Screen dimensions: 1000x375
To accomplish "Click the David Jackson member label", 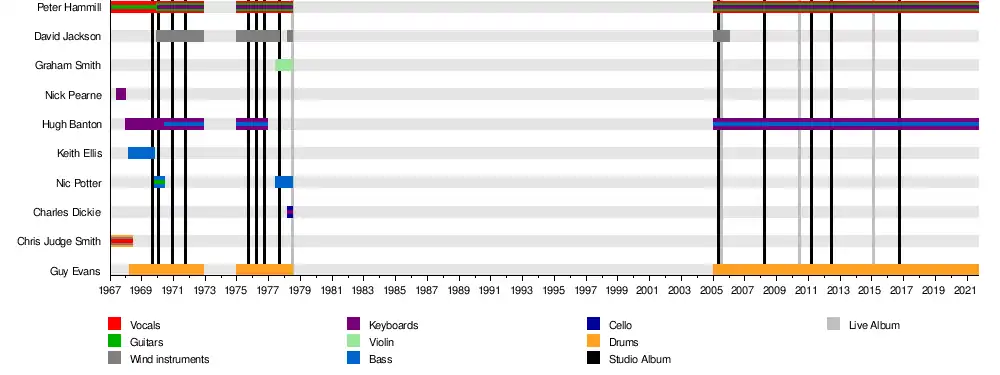I will [68, 36].
